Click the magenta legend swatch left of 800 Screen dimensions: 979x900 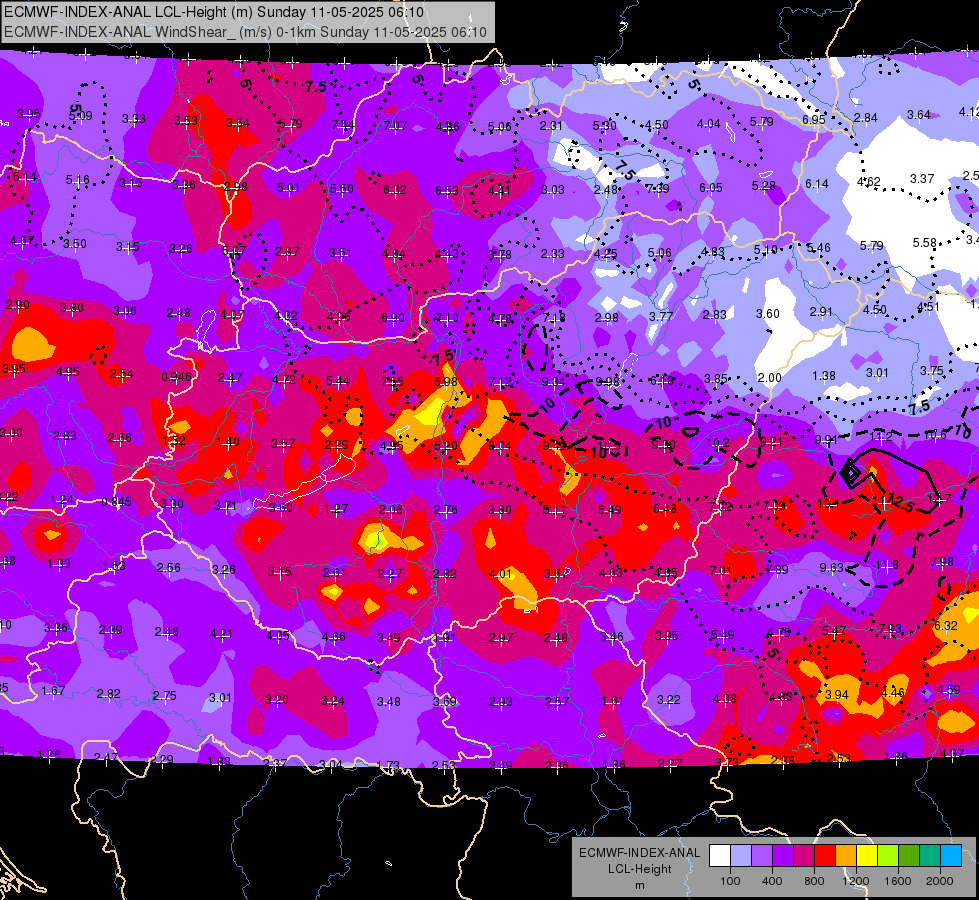coord(804,856)
